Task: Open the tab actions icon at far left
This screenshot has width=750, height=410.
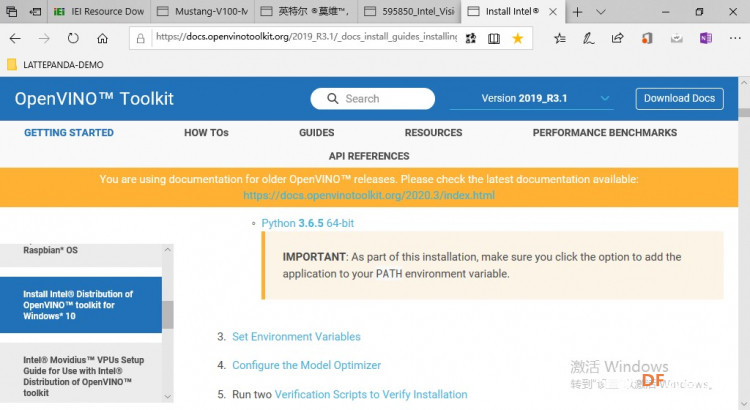Action: (x=11, y=11)
